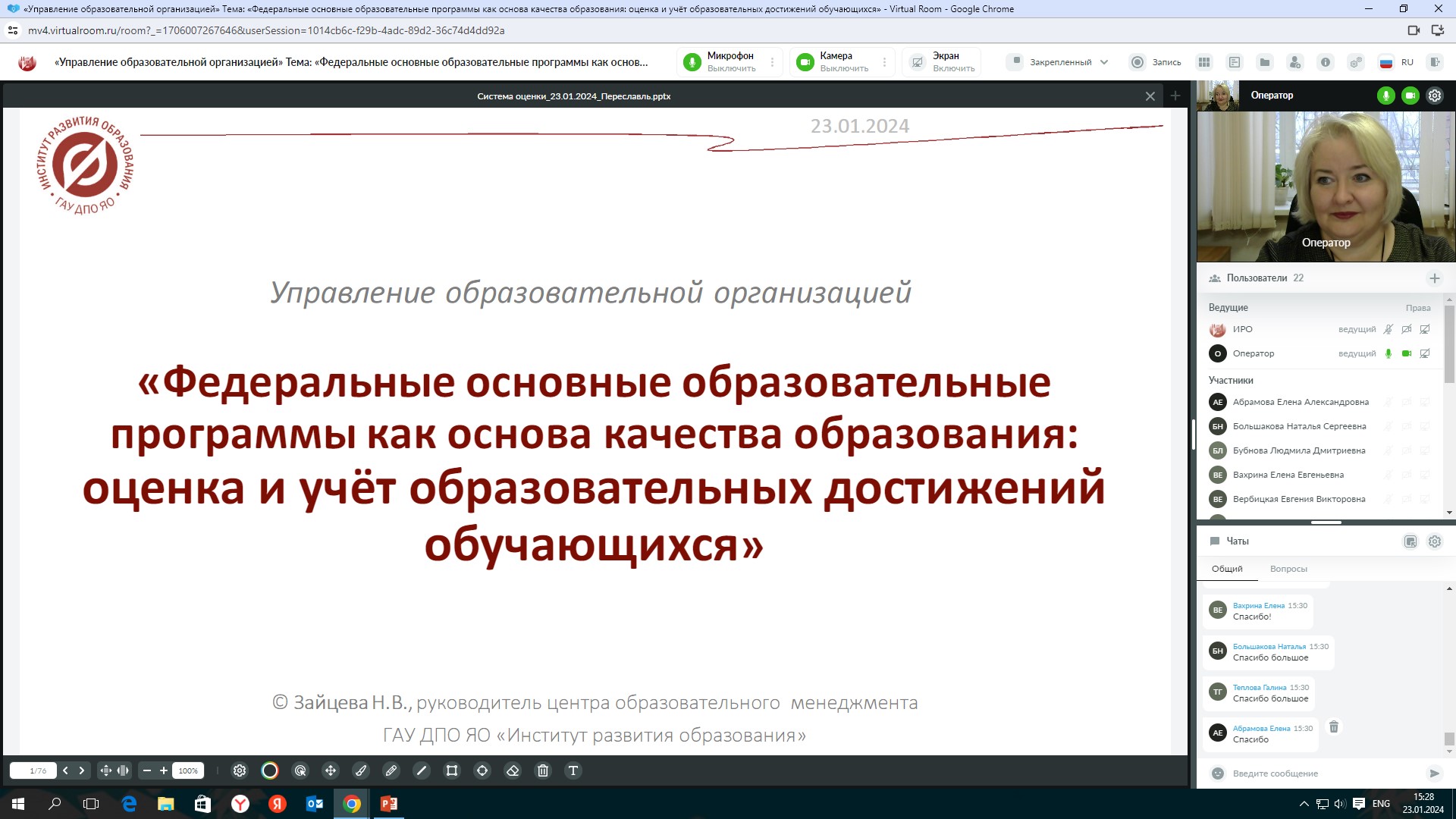Switch to the Общий chat tab

[x=1227, y=569]
